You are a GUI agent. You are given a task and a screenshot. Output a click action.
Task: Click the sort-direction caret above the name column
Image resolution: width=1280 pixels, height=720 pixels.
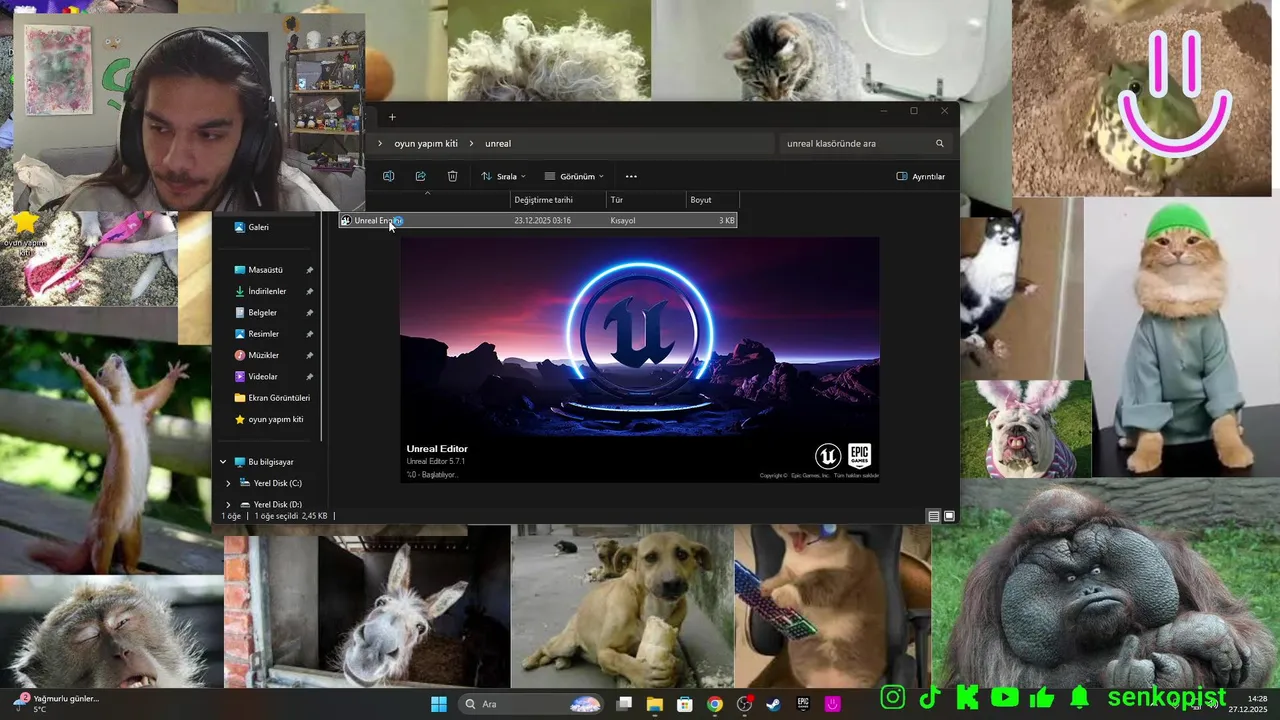pos(427,193)
